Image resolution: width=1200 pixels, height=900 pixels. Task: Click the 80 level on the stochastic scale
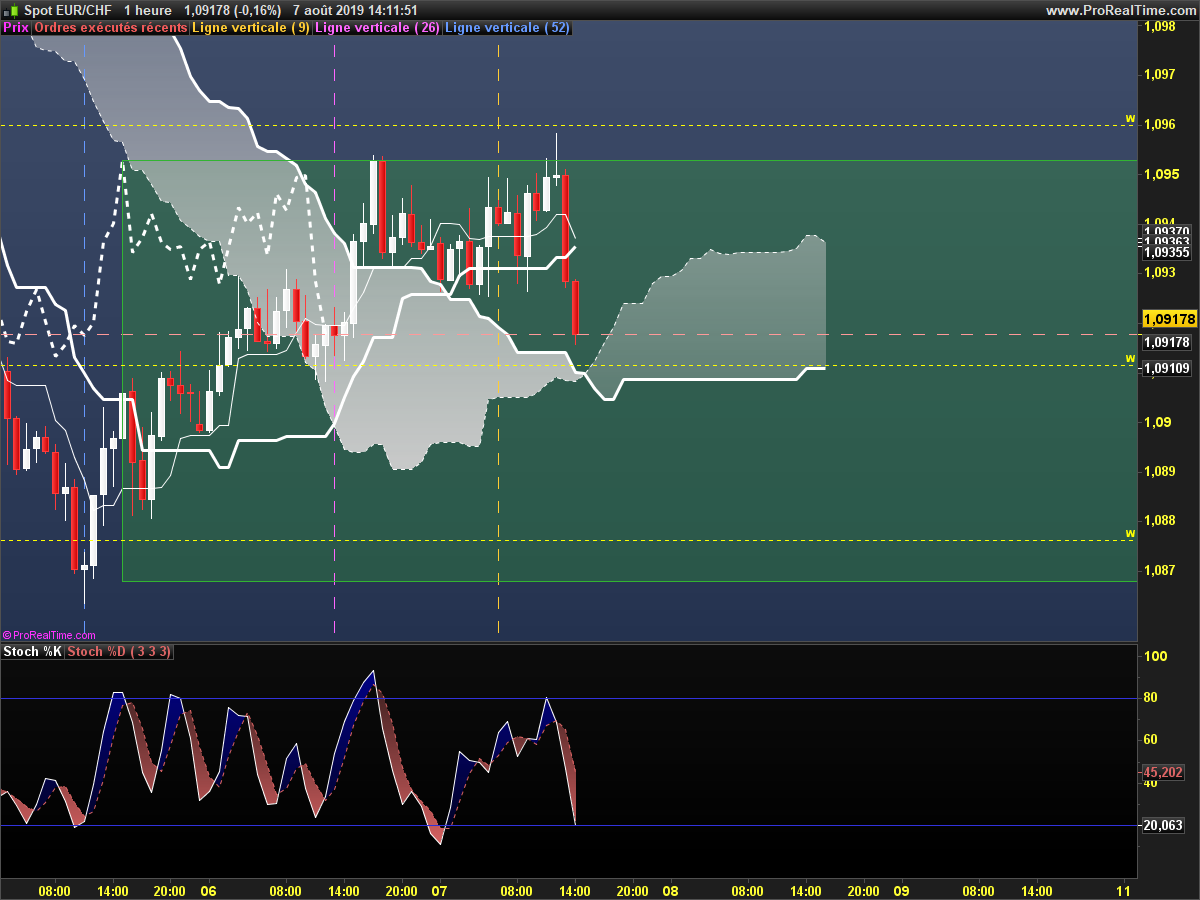click(1151, 698)
